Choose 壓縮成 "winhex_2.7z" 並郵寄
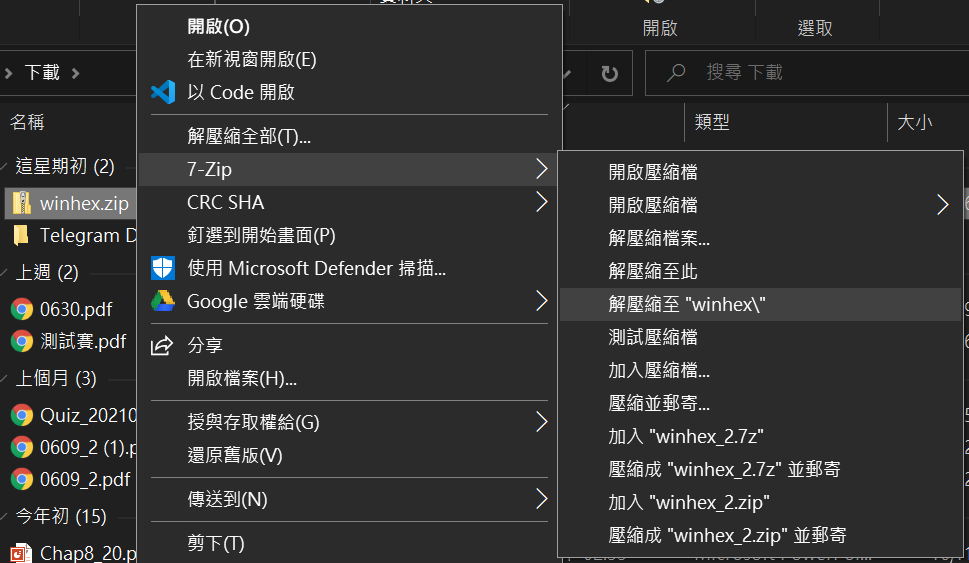This screenshot has width=969, height=563. [761, 469]
